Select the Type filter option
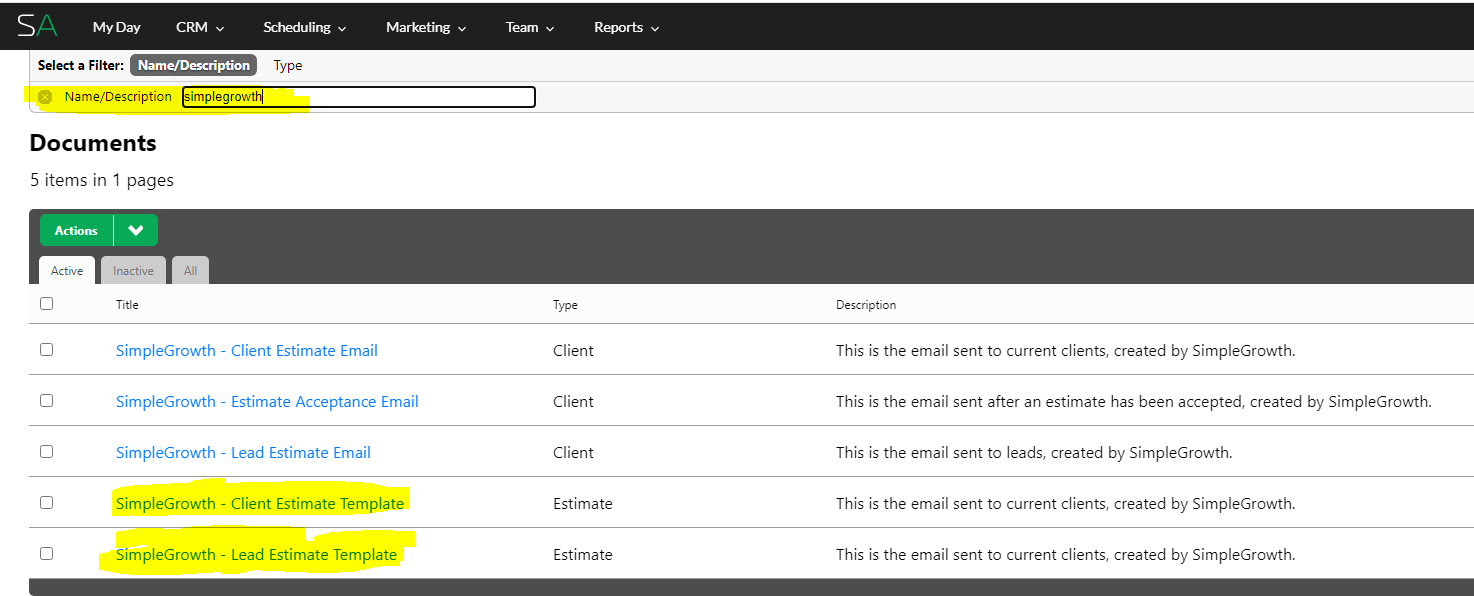Viewport: 1474px width, 596px height. pyautogui.click(x=288, y=65)
